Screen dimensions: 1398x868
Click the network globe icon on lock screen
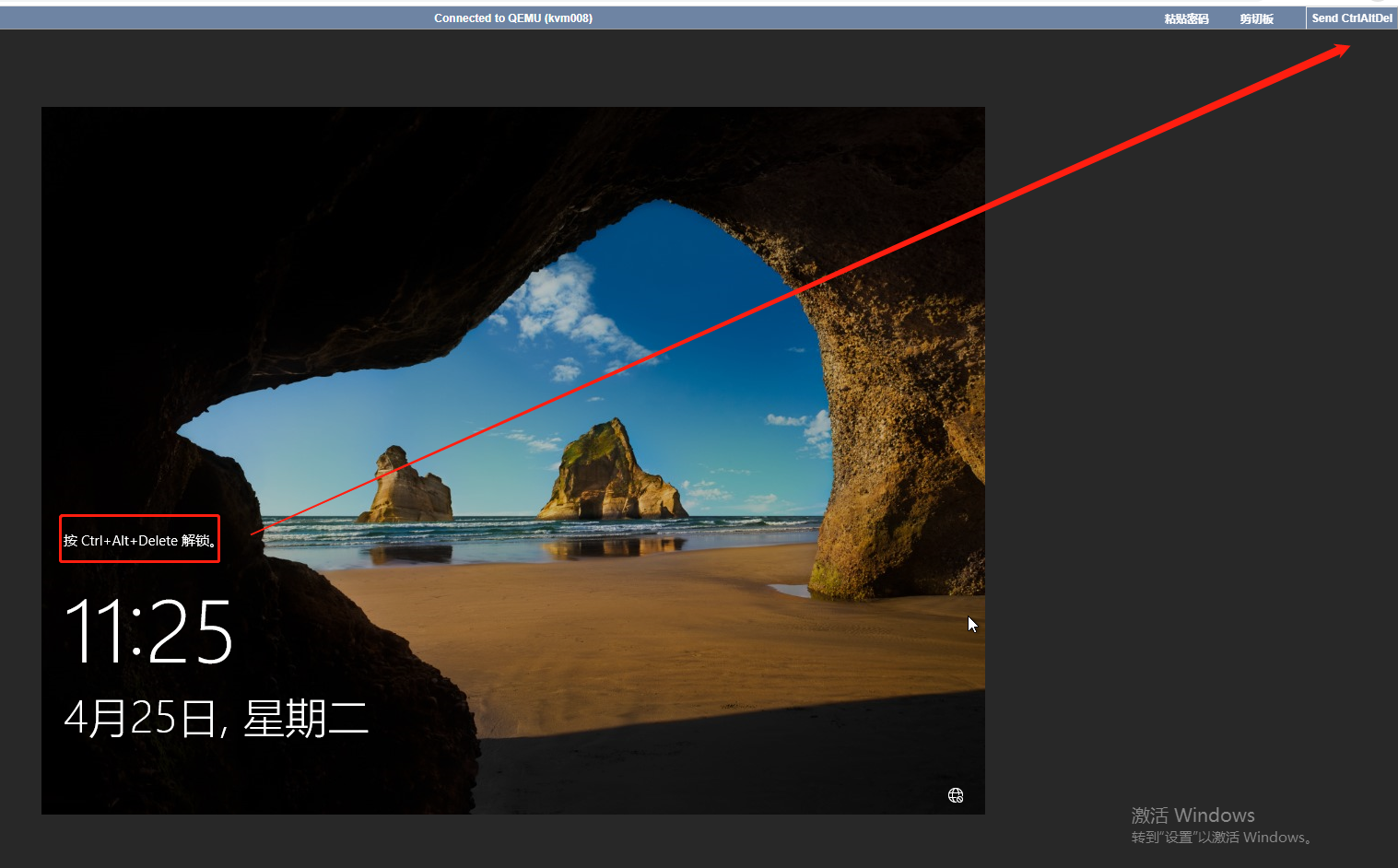point(956,795)
